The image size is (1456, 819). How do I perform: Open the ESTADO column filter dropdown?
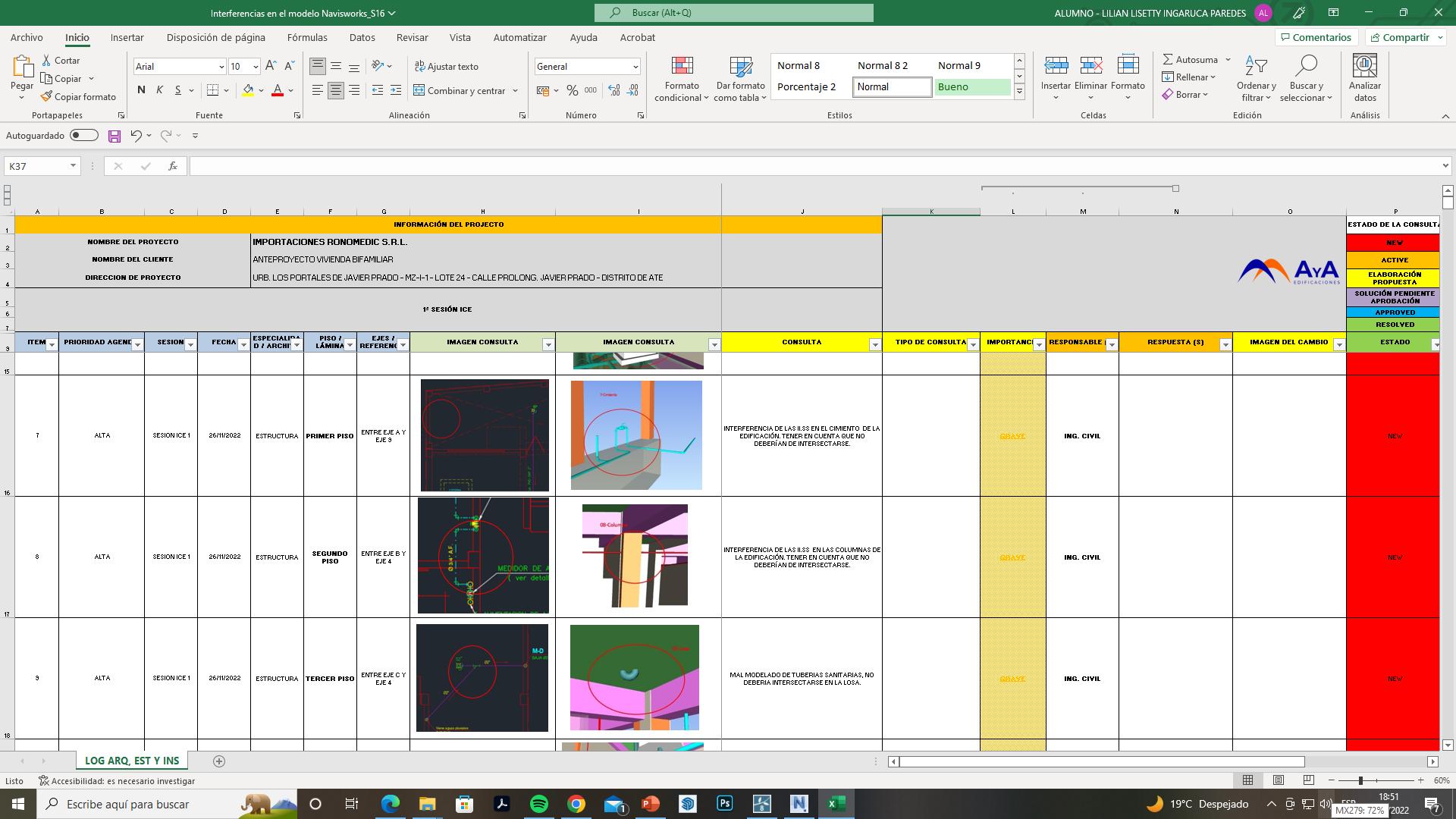point(1435,345)
